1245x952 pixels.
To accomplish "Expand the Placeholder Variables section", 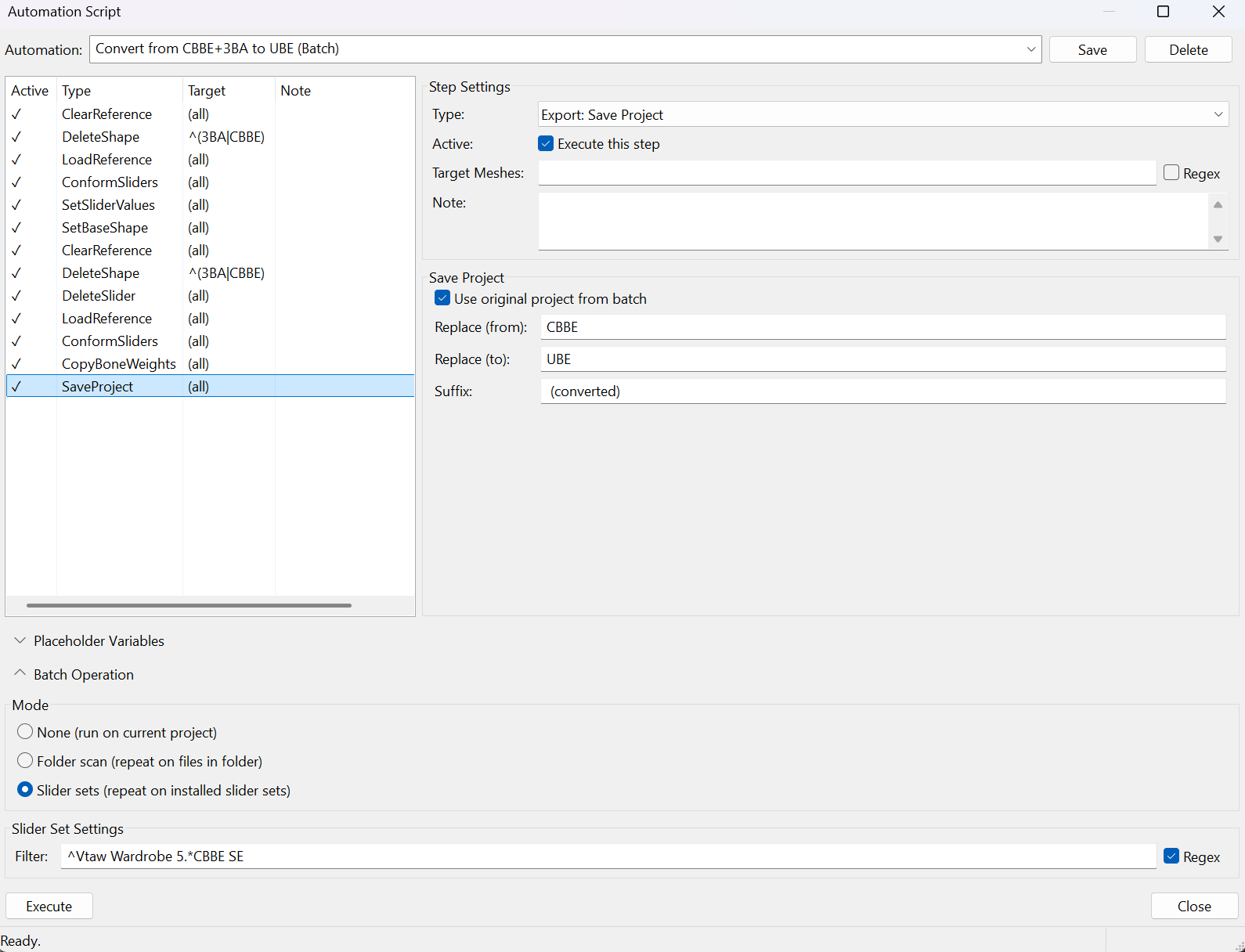I will pyautogui.click(x=89, y=640).
